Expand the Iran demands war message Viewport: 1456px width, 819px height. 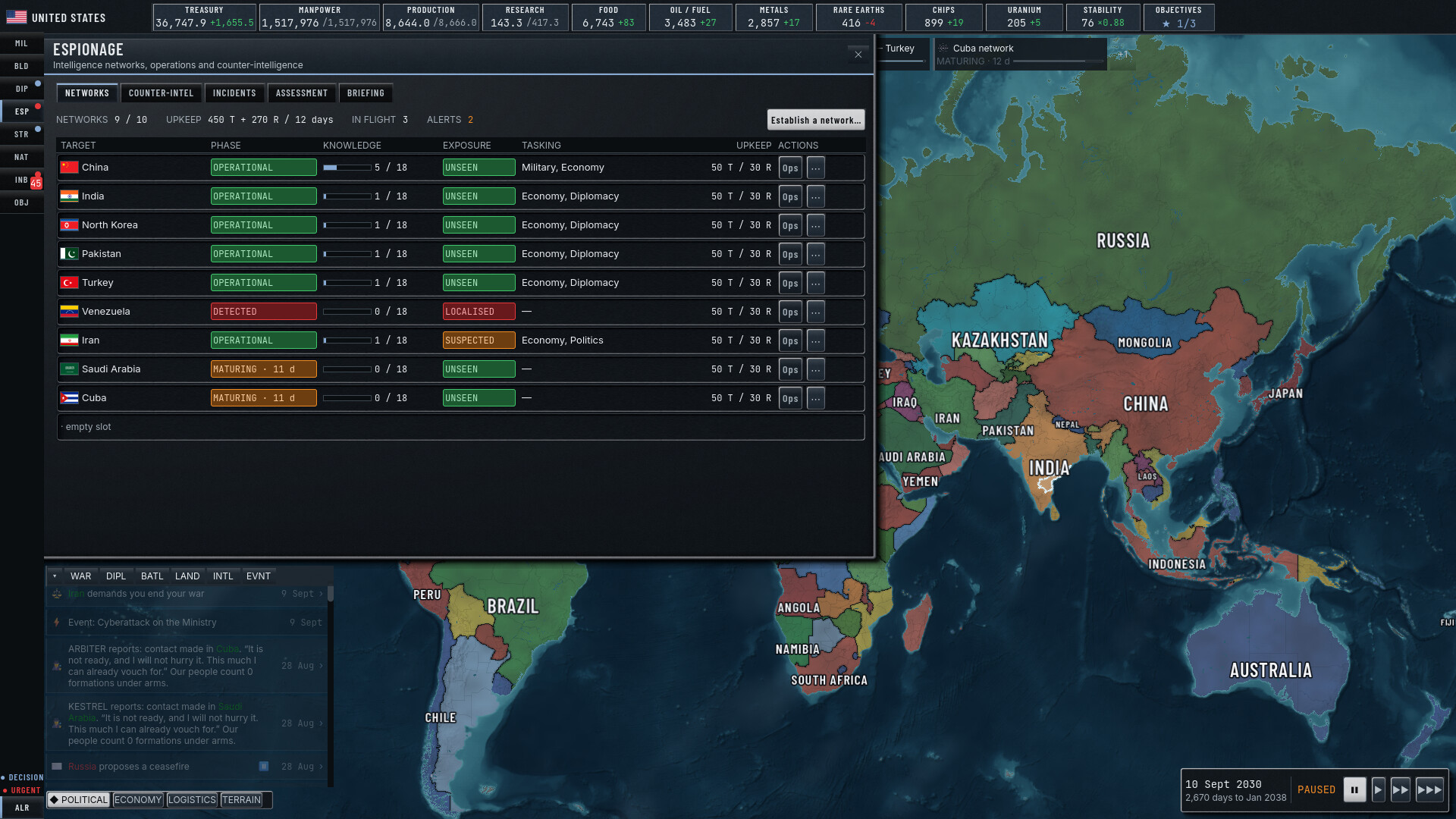click(187, 594)
